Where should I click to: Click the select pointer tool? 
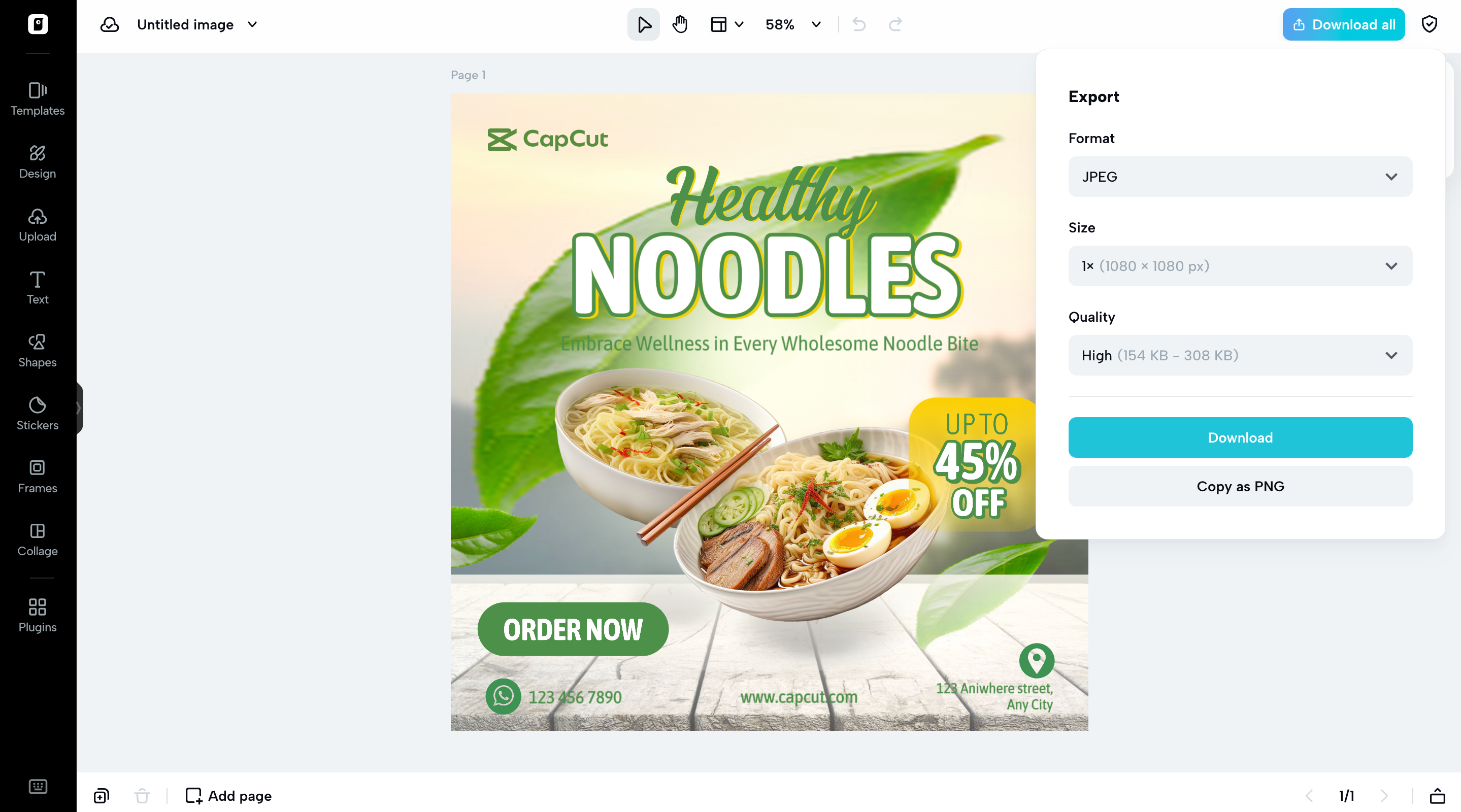(644, 24)
